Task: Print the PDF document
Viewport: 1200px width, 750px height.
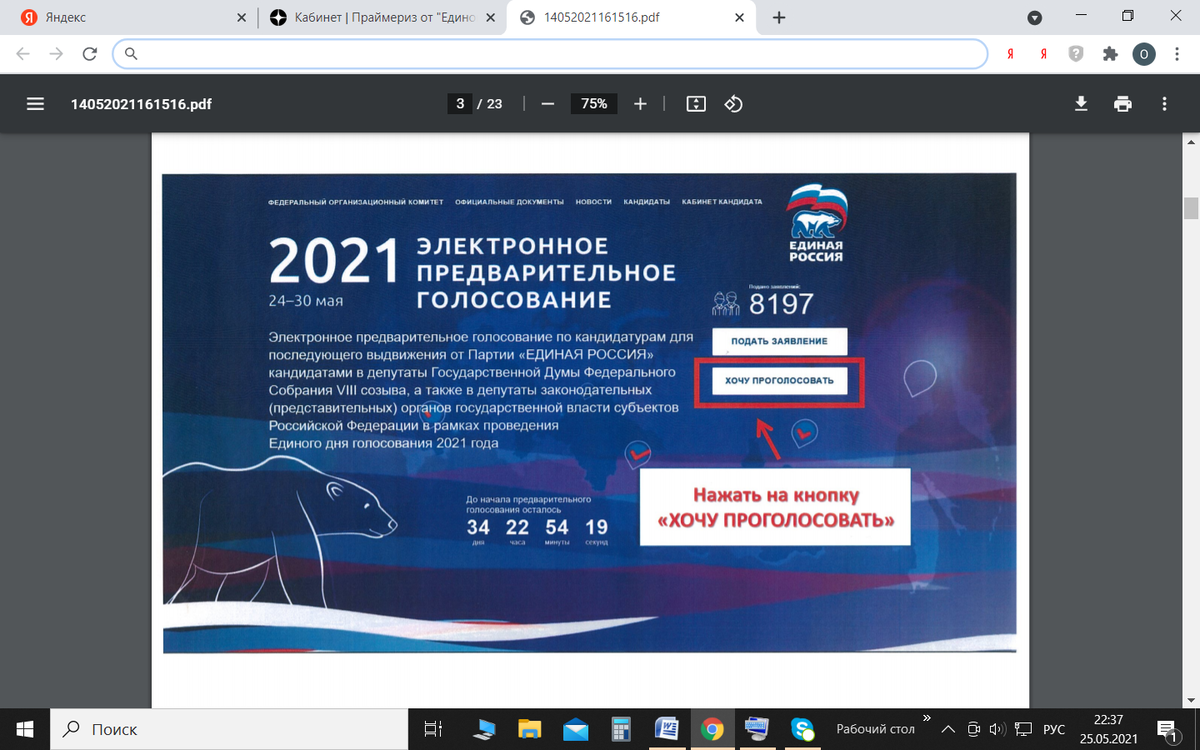Action: [1123, 104]
